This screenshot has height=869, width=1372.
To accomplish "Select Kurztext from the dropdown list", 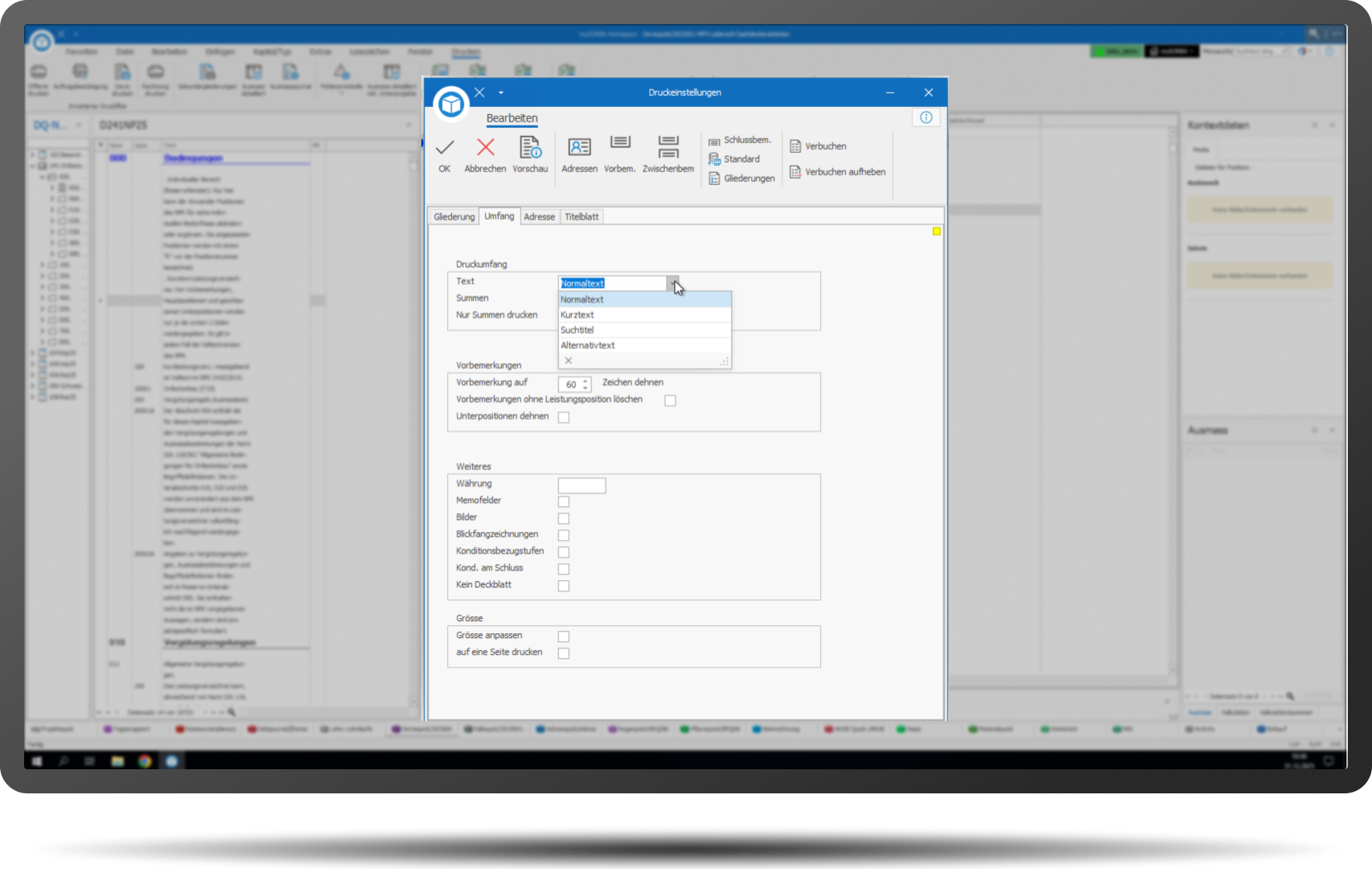I will point(577,315).
